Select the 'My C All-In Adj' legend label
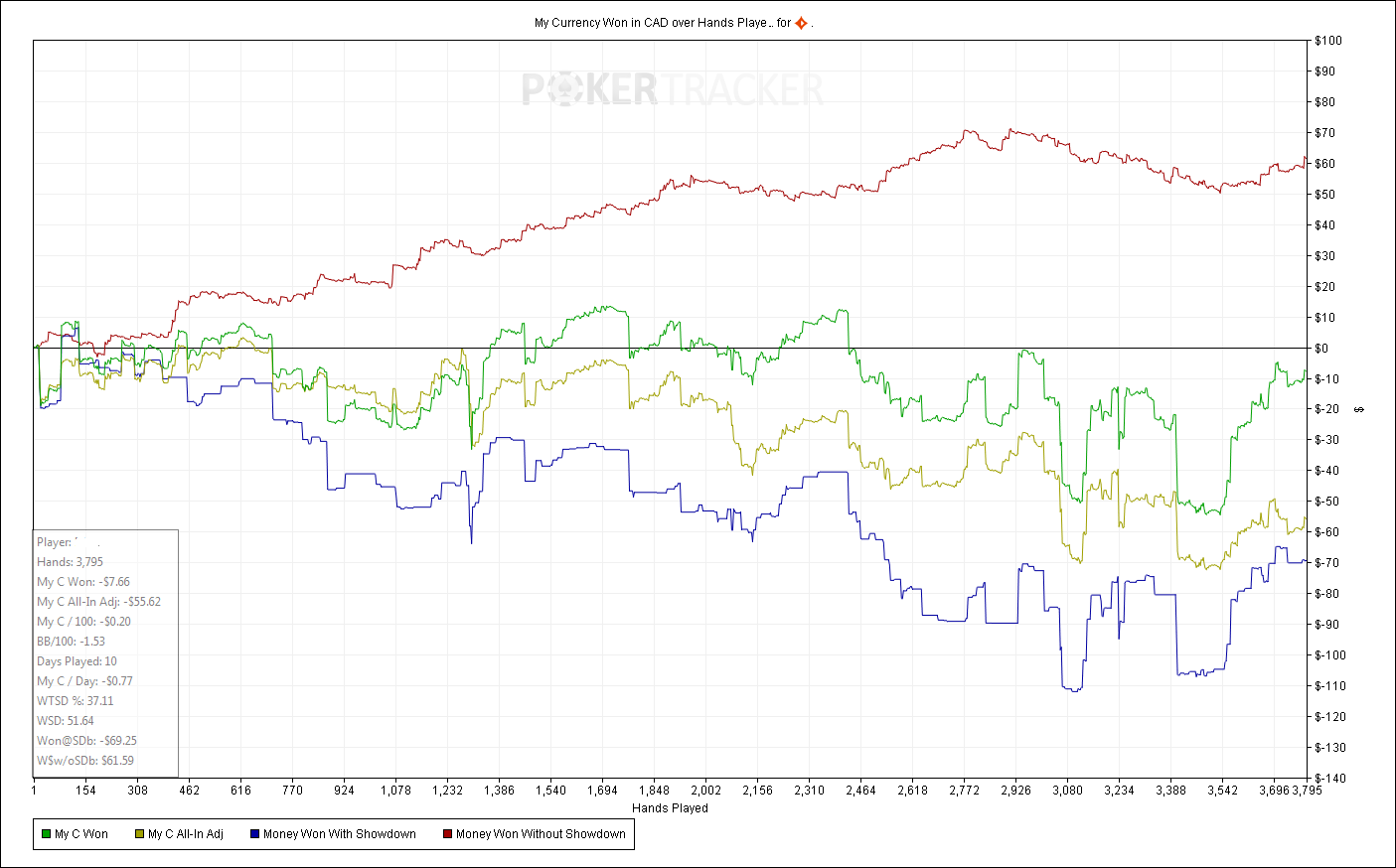Screen dimensions: 1396x868 pos(186,834)
